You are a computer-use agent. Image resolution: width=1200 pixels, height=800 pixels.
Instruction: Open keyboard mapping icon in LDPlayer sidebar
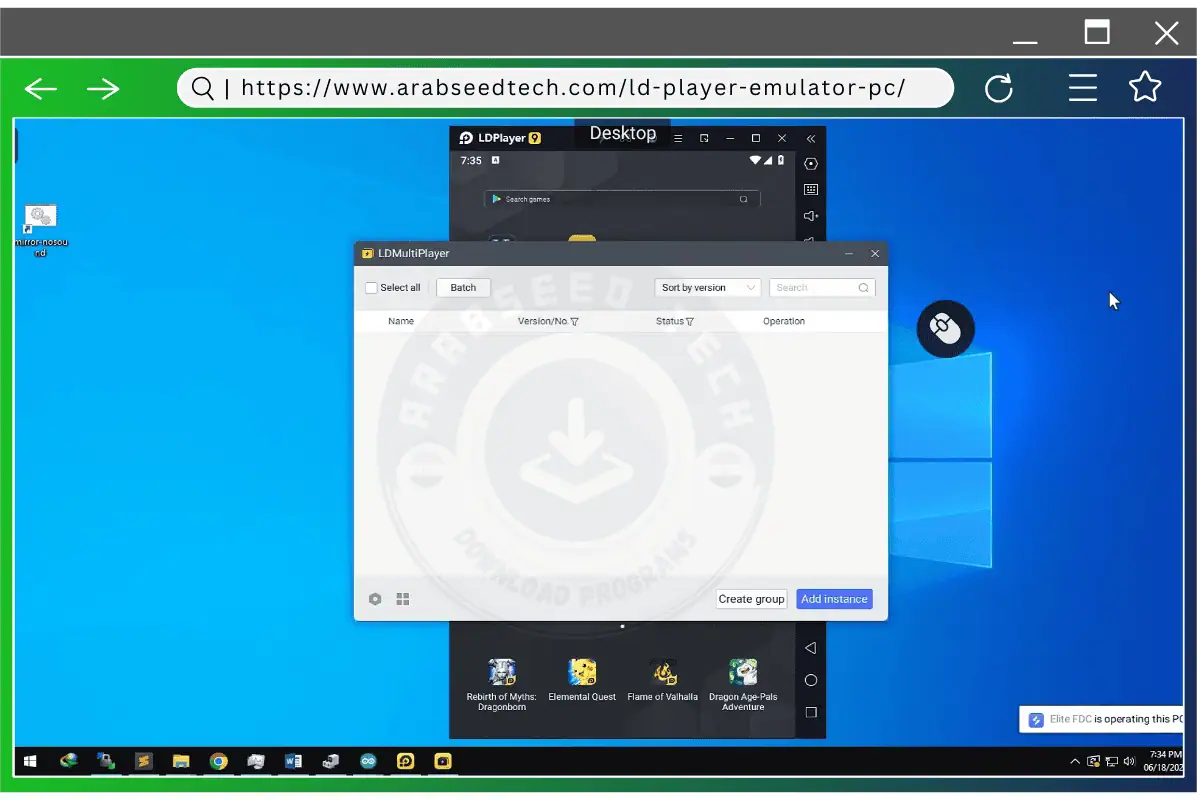[811, 190]
